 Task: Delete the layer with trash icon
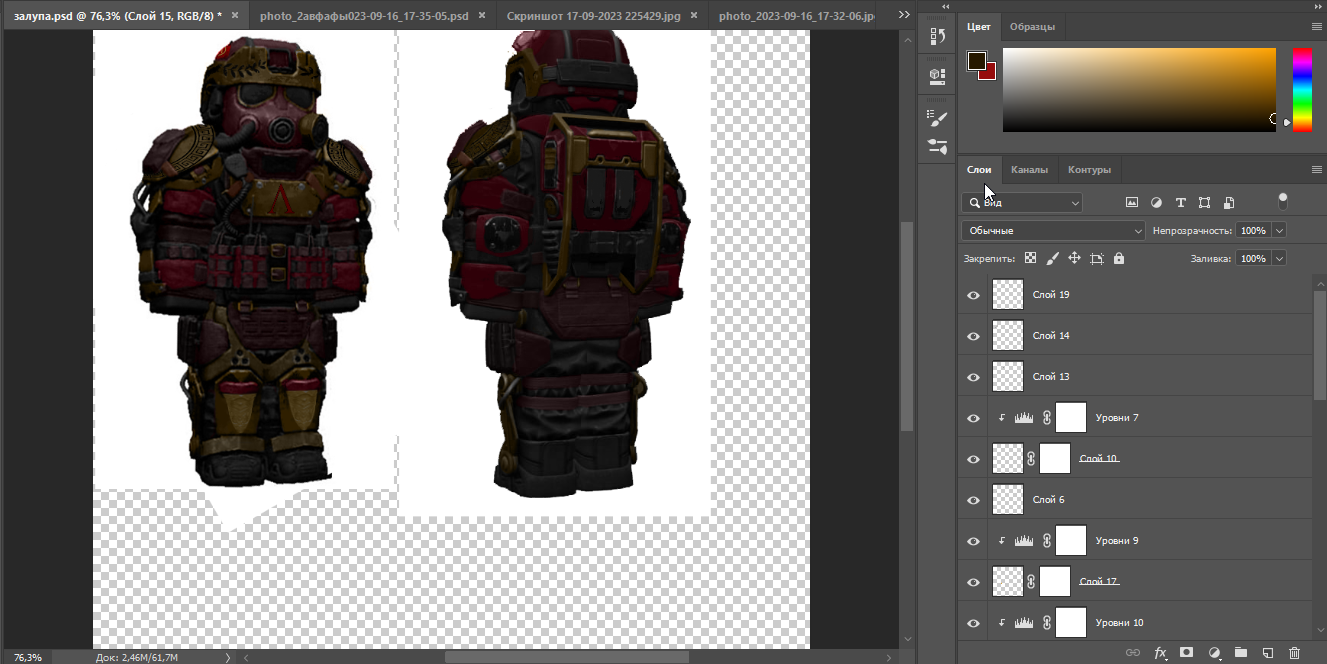click(1295, 653)
